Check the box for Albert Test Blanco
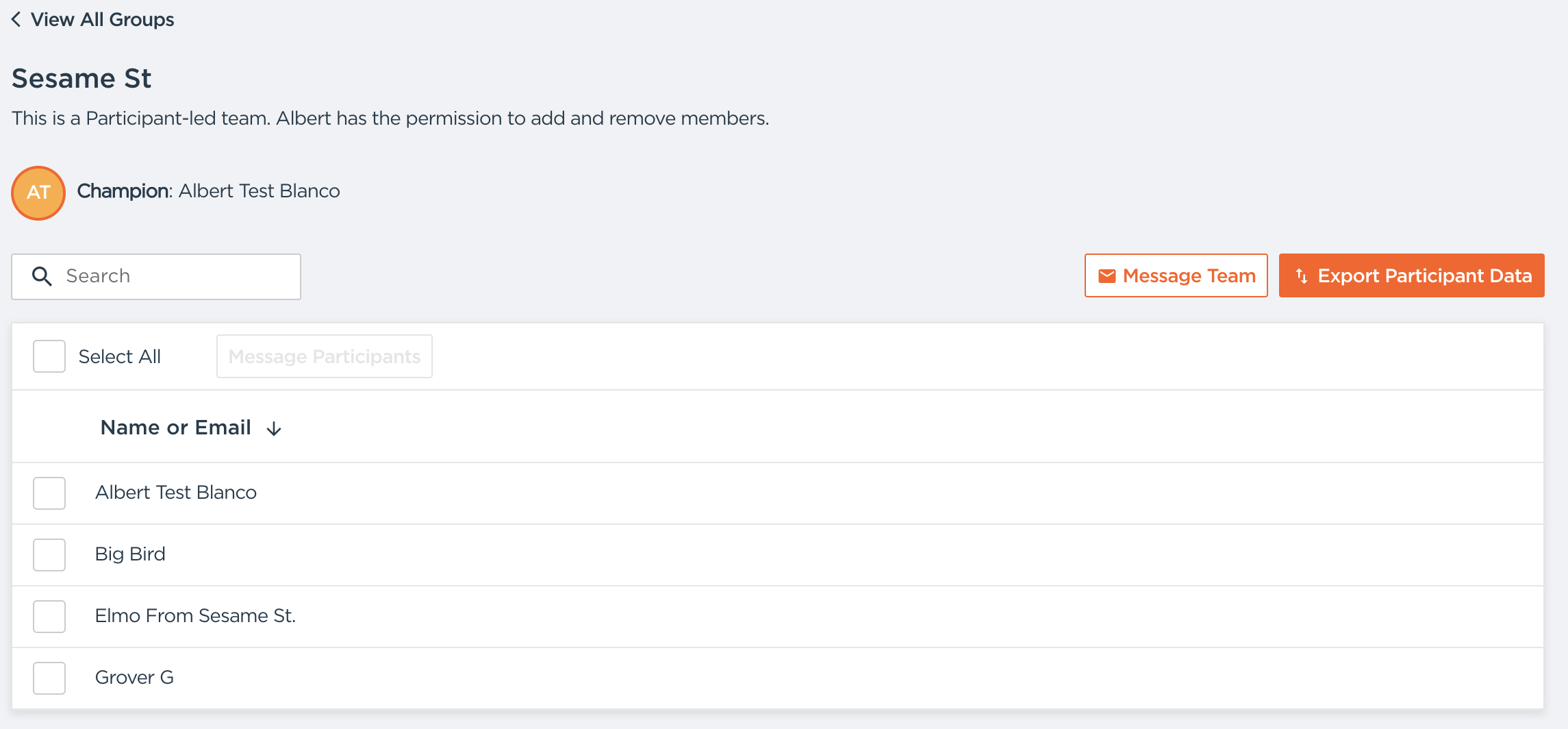1568x729 pixels. [x=49, y=493]
